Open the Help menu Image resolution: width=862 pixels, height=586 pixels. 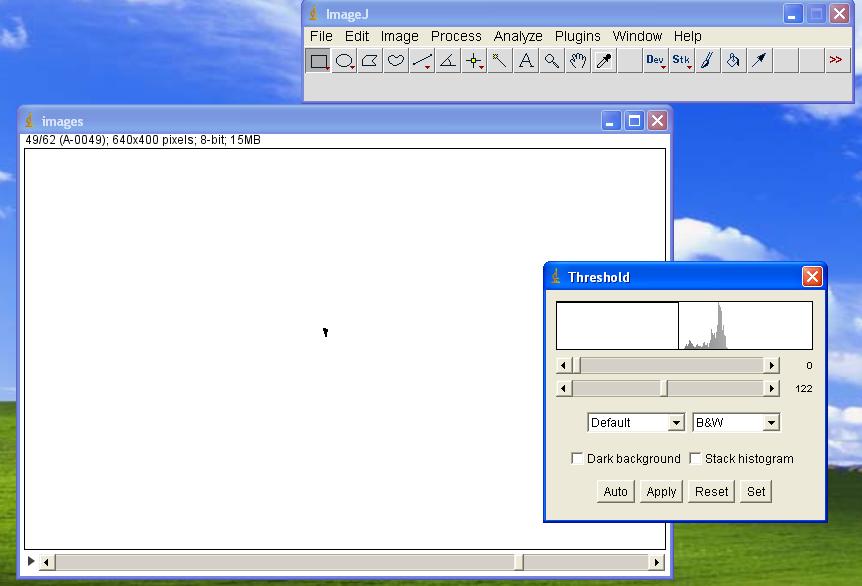click(687, 36)
